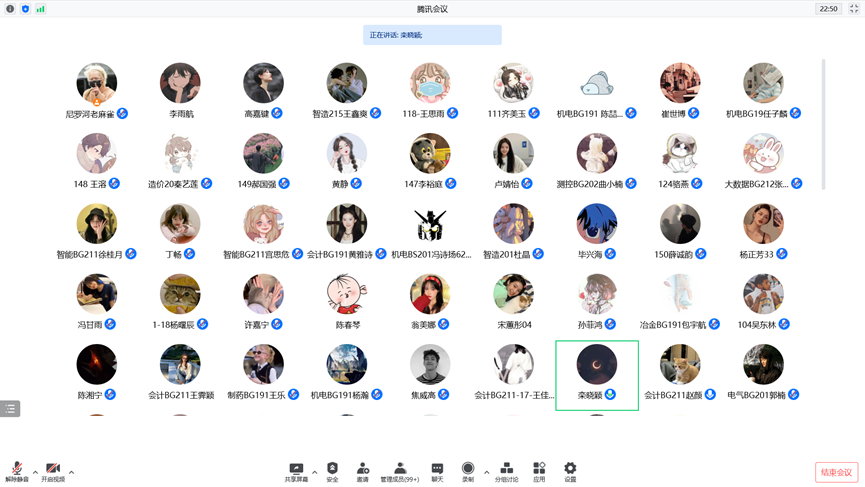
Task: Expand video options arrow beside 开启视频
Action: (x=71, y=472)
